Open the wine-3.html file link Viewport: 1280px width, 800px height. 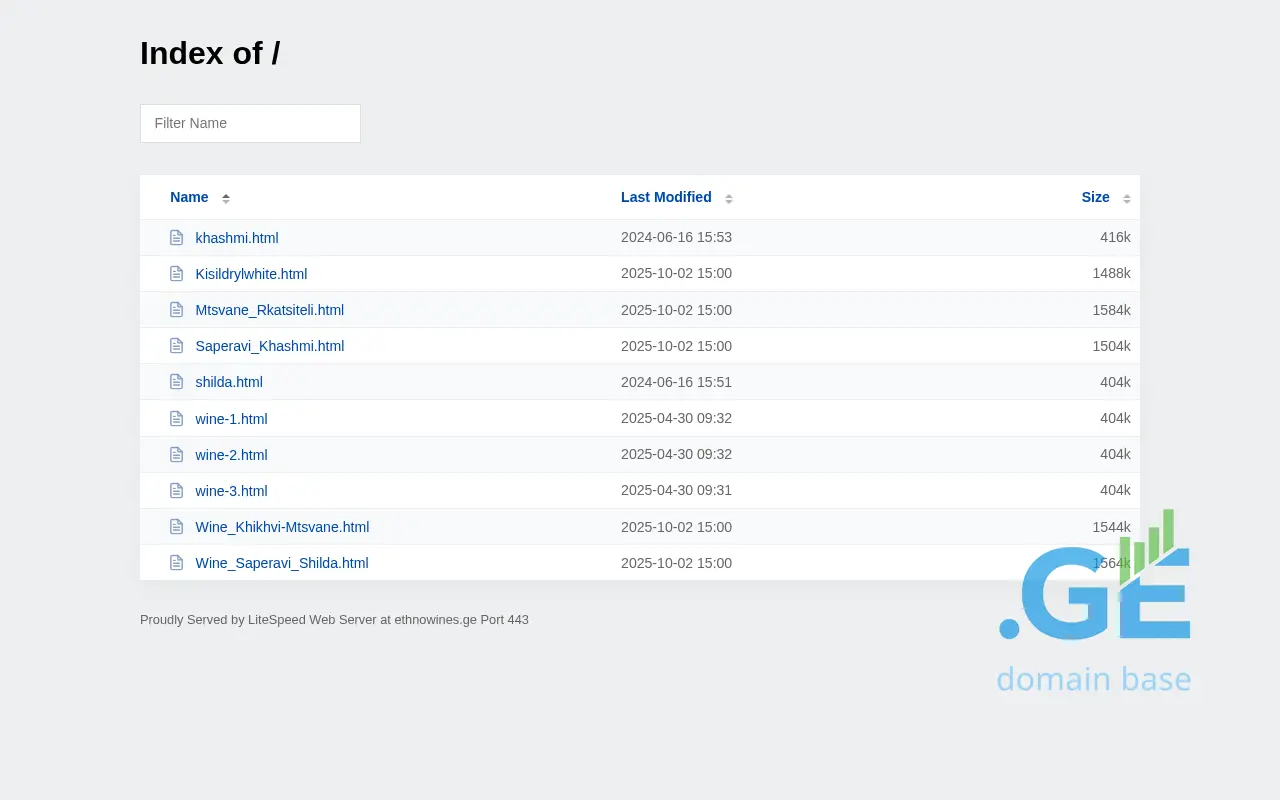click(231, 491)
